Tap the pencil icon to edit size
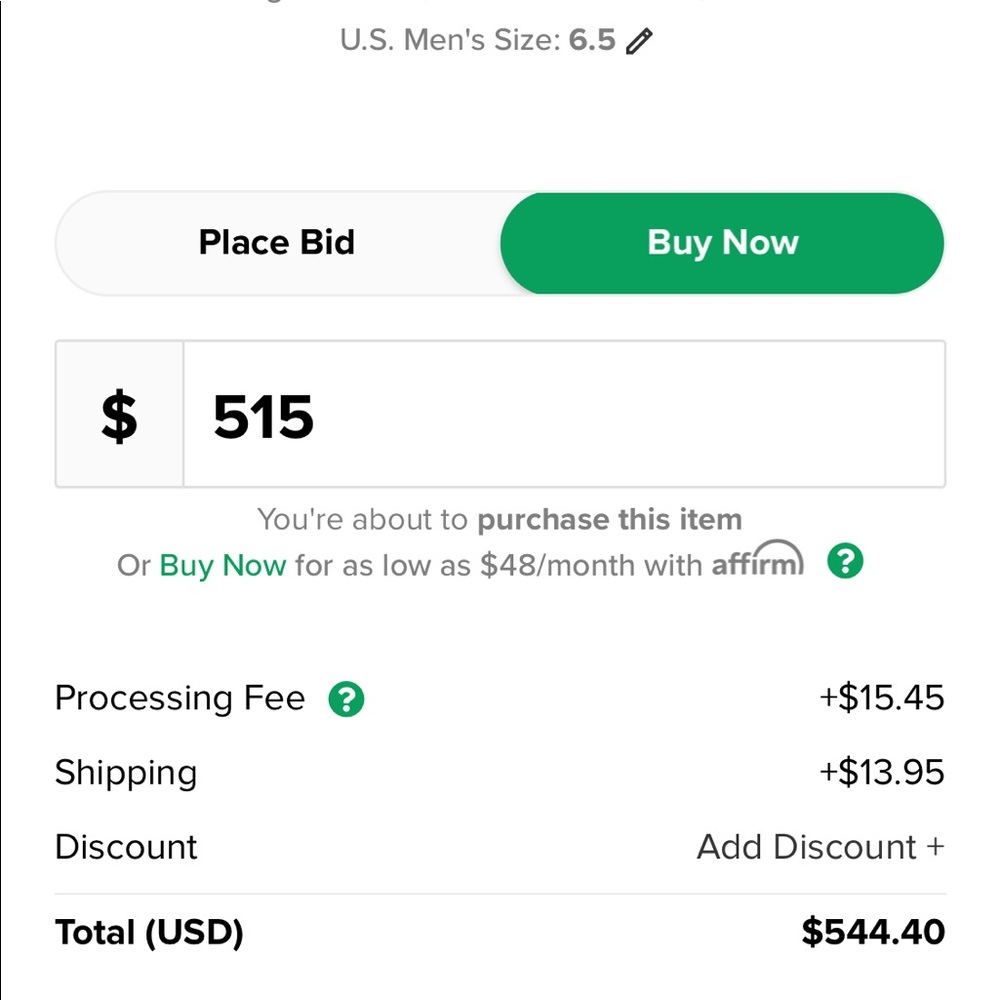The image size is (1000, 1000). pos(639,42)
